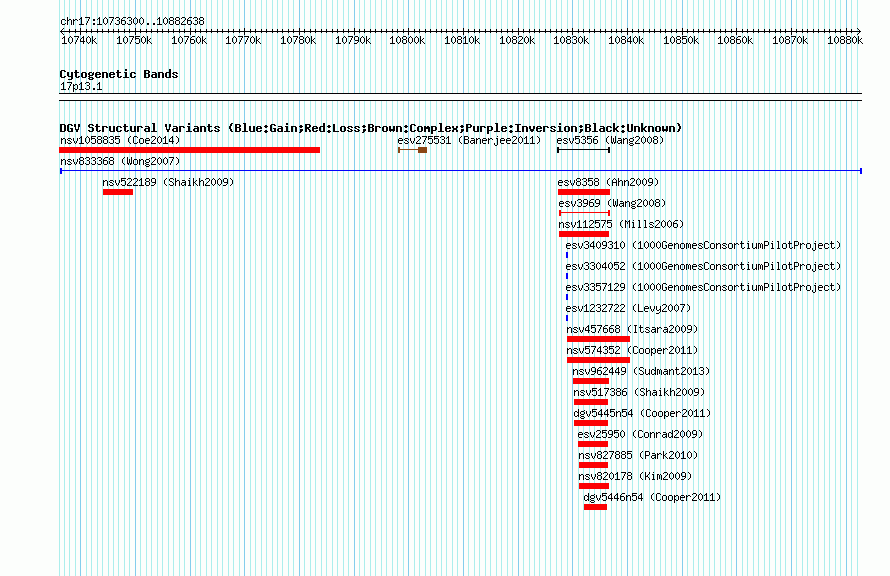Open nsv112575 (Mills2006) variant label
The image size is (890, 576).
(621, 224)
